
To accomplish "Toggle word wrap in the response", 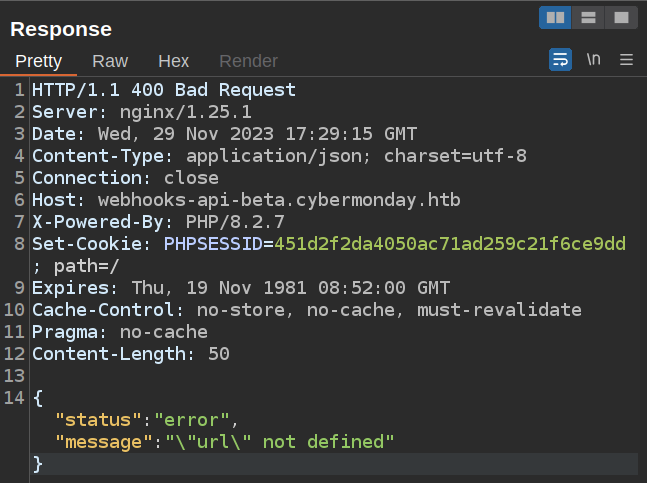I will point(561,60).
